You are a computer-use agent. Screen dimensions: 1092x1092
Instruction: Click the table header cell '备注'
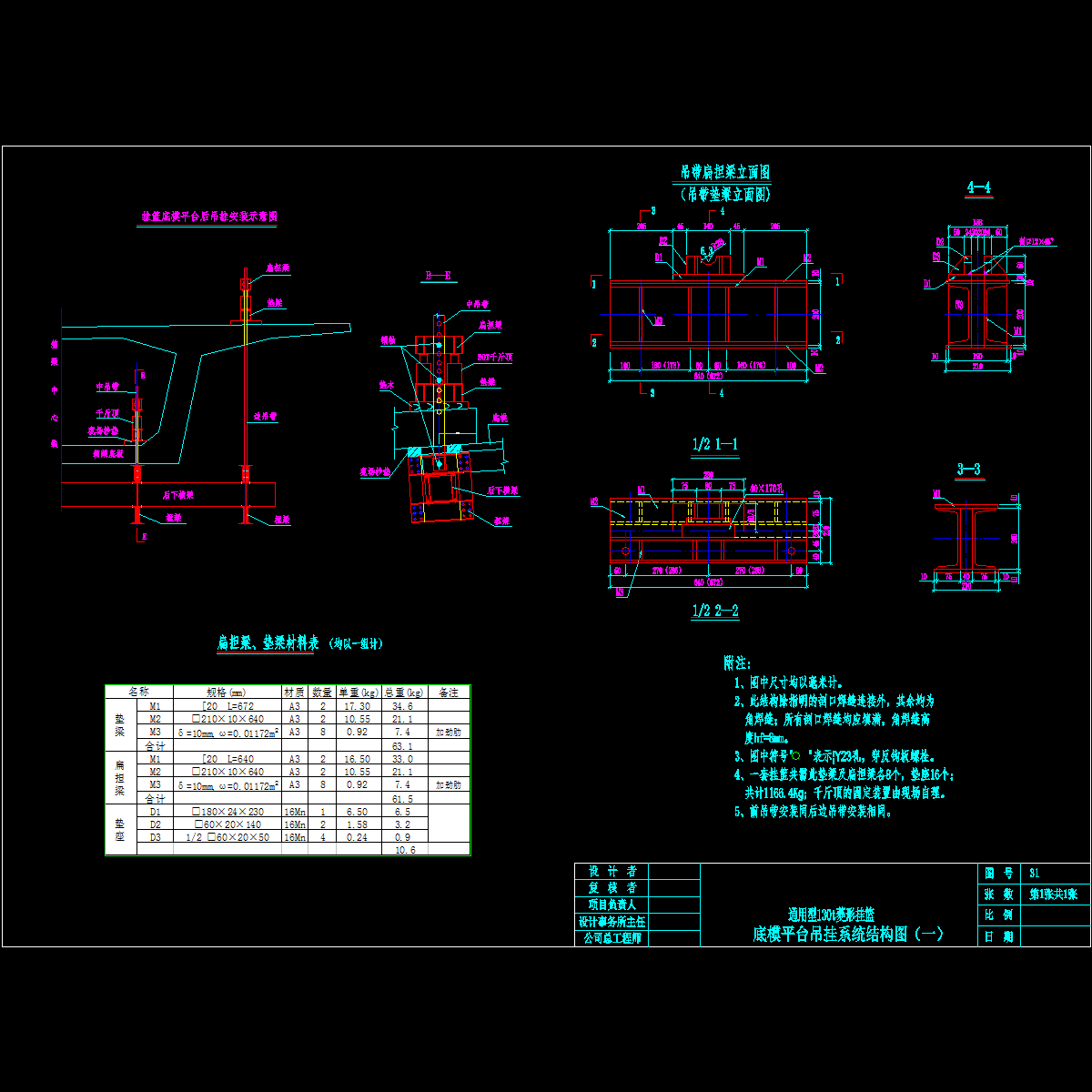[x=448, y=693]
